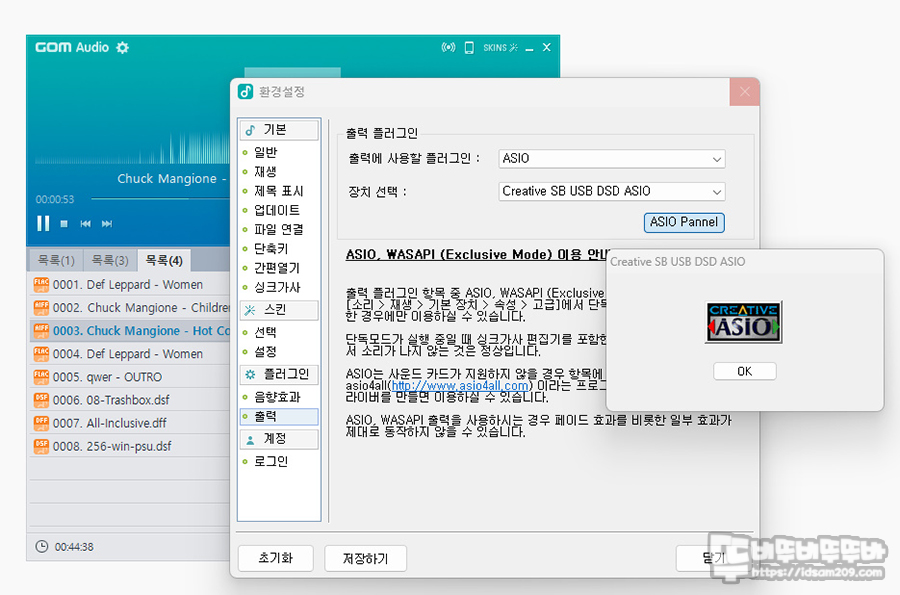Open 단축키 settings page
The height and width of the screenshot is (595, 900).
271,248
